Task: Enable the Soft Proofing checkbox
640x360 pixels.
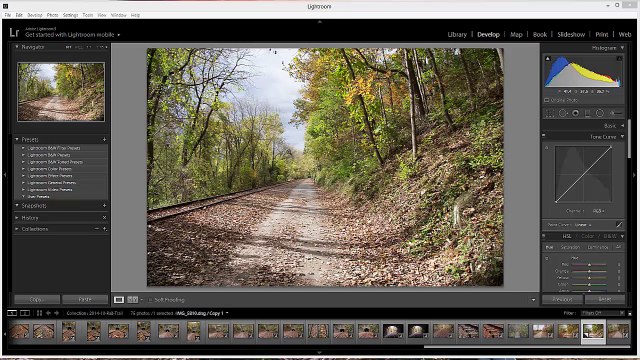Action: (150, 300)
